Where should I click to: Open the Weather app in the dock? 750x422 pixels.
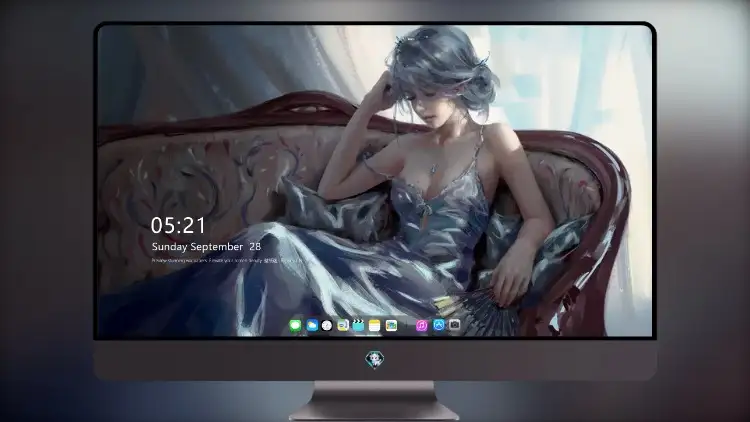(x=312, y=326)
